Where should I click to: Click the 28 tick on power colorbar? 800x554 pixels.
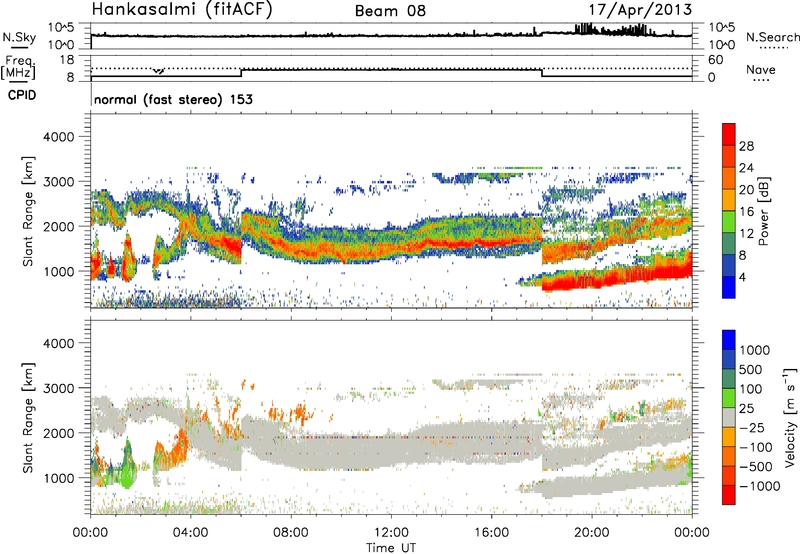pos(746,146)
